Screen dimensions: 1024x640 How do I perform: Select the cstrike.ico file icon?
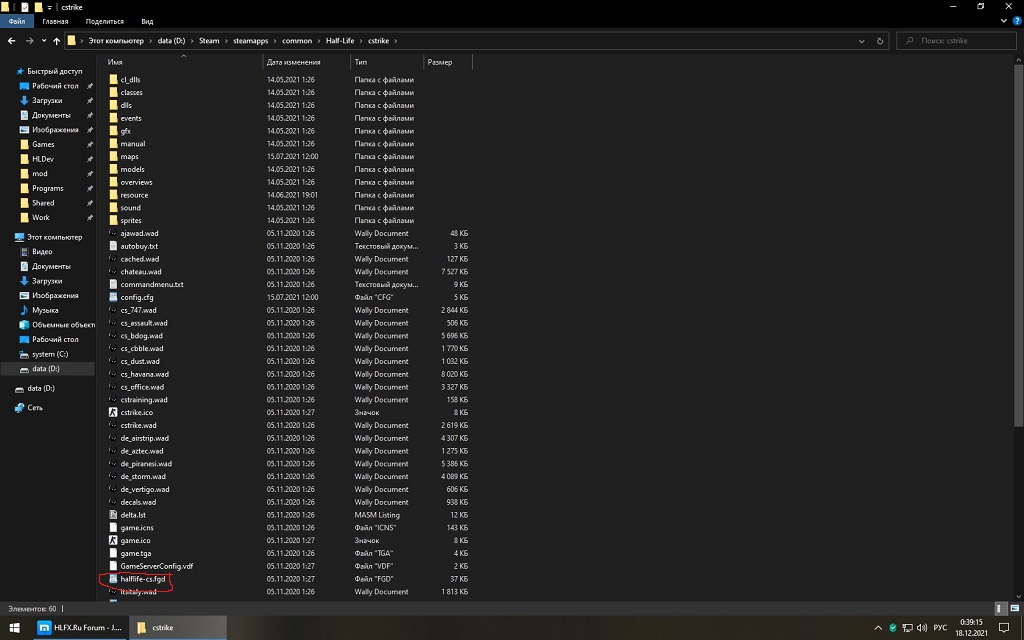(x=113, y=412)
